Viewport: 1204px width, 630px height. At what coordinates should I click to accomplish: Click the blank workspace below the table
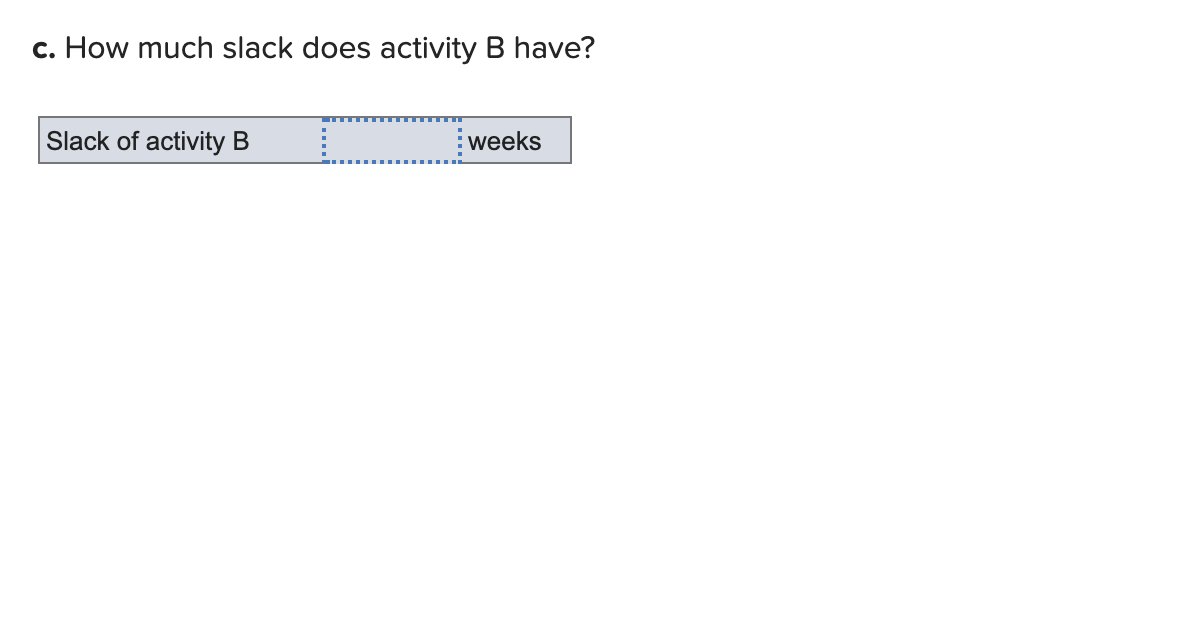coord(400,350)
